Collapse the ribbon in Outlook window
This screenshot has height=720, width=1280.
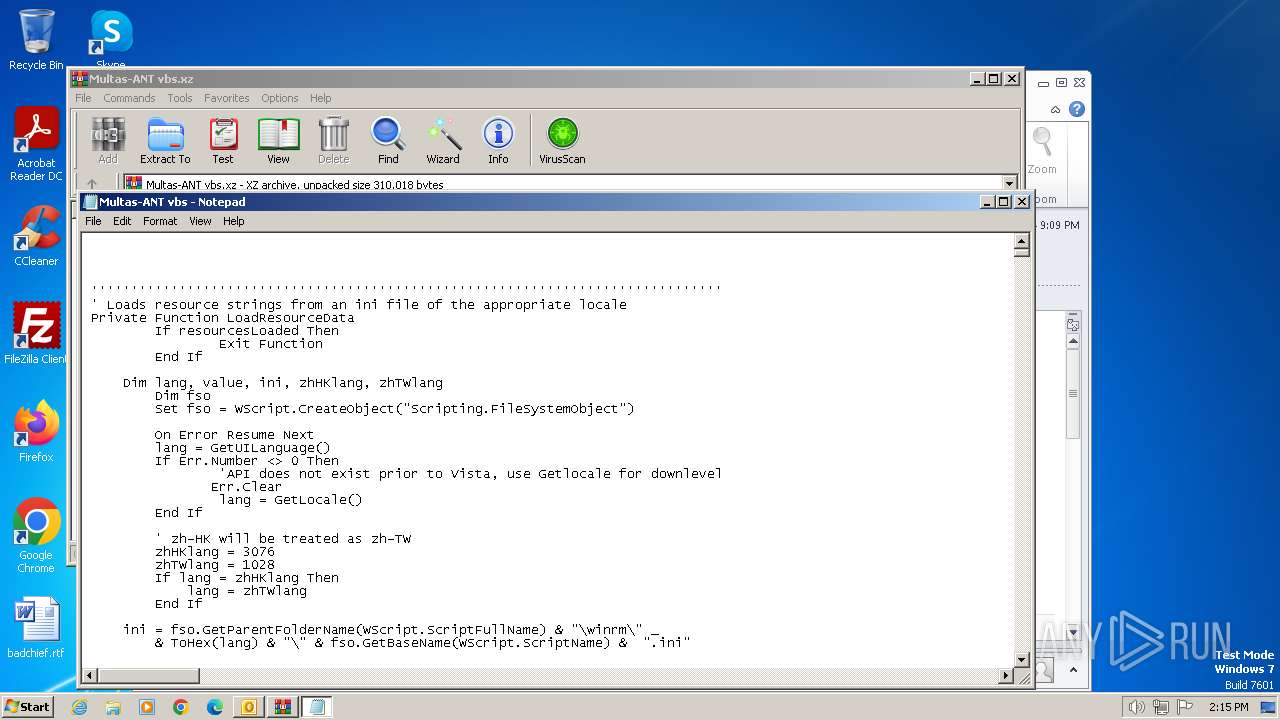click(1055, 109)
